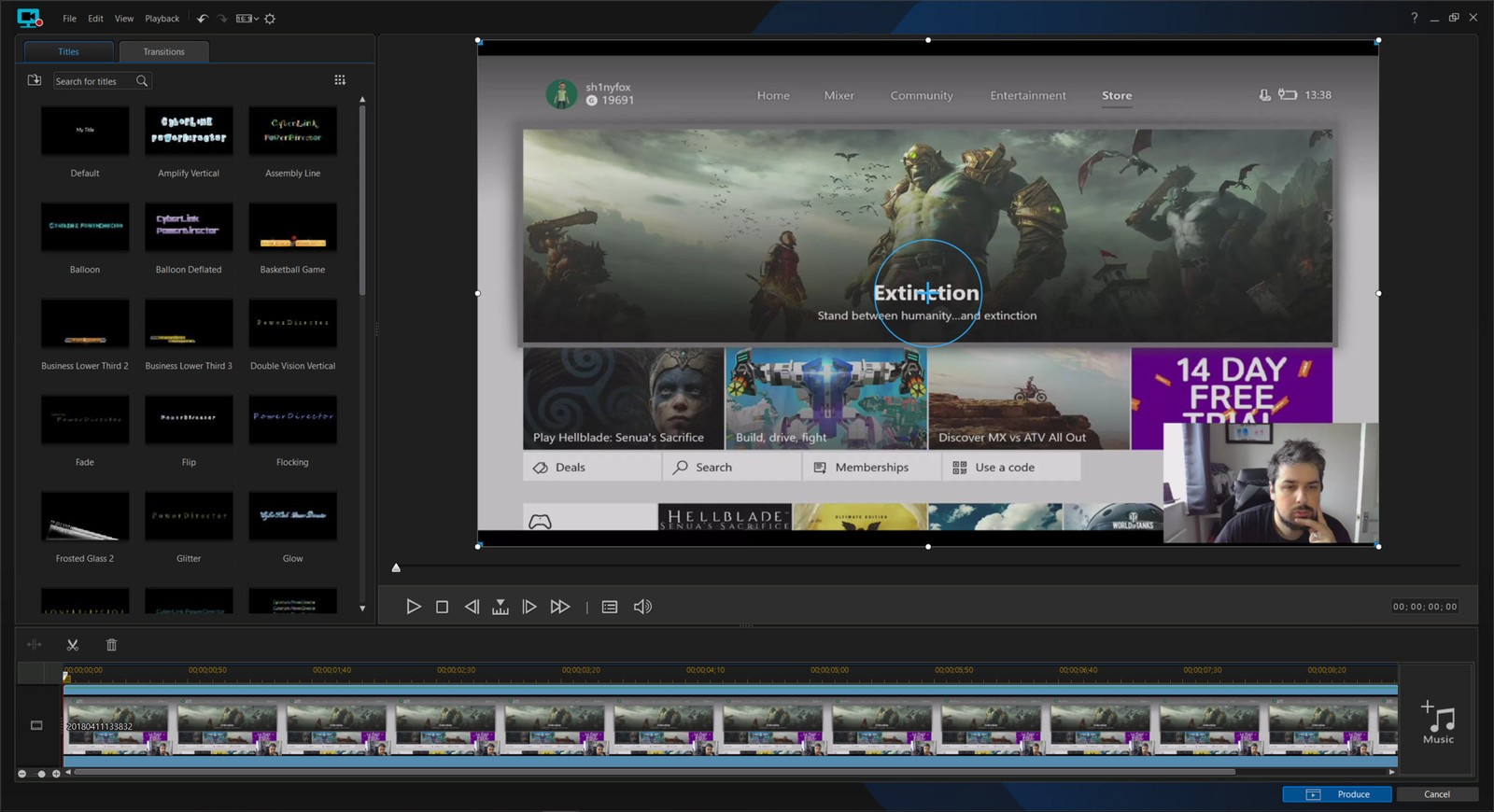Click the Cancel button
This screenshot has height=812, width=1494.
(x=1437, y=794)
